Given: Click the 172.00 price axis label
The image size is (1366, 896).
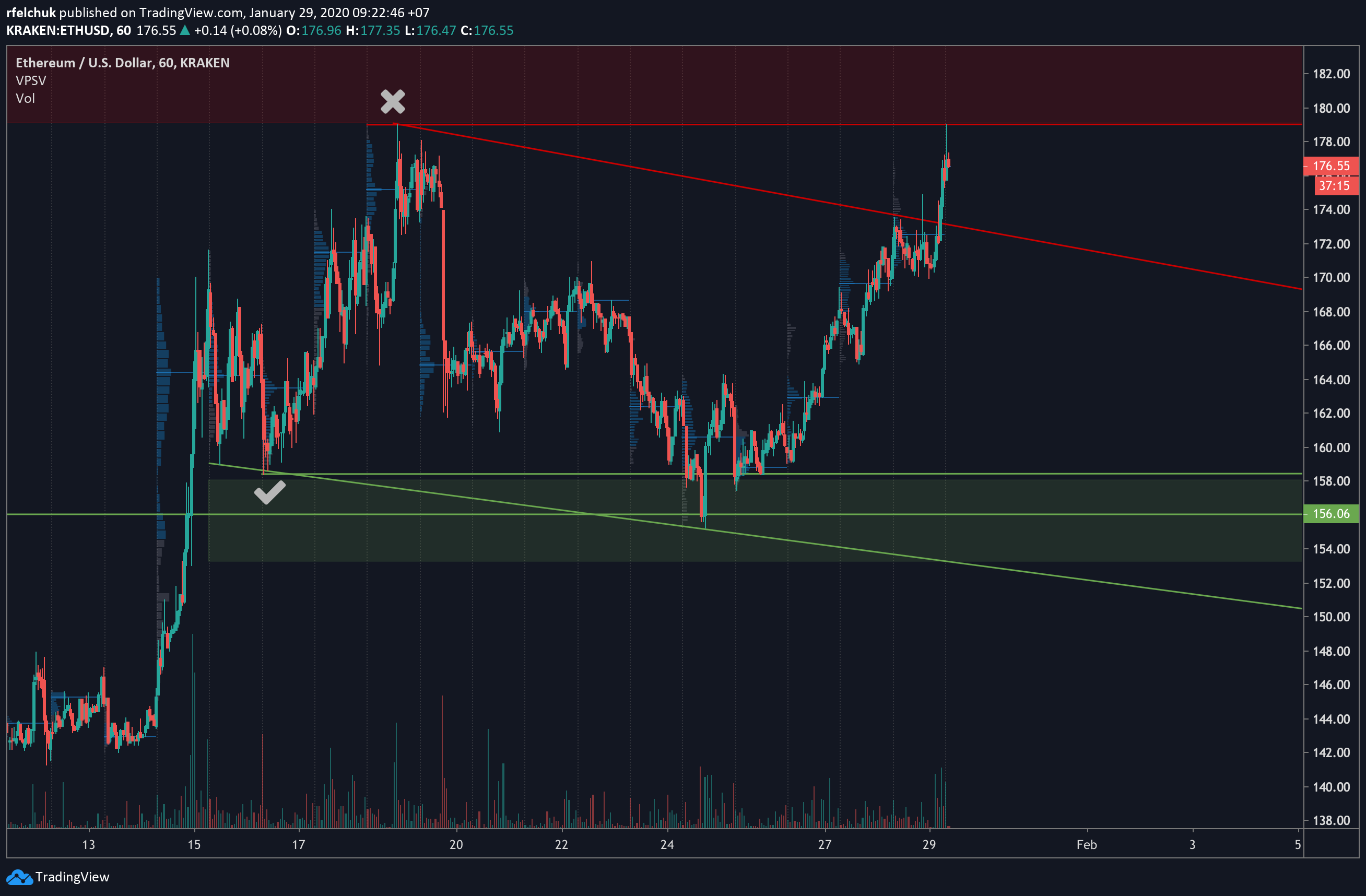Looking at the screenshot, I should (x=1332, y=244).
